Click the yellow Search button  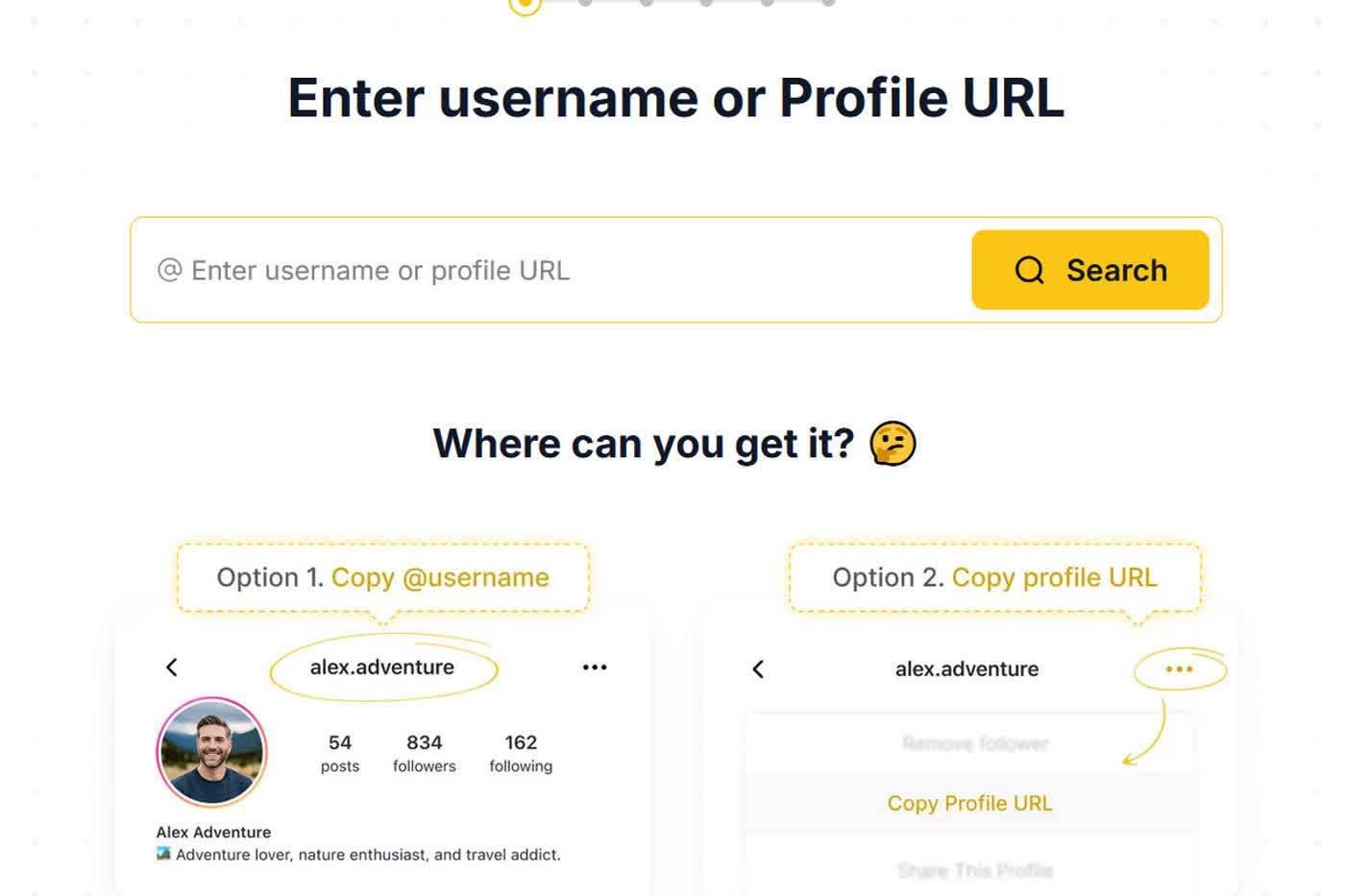pyautogui.click(x=1089, y=270)
